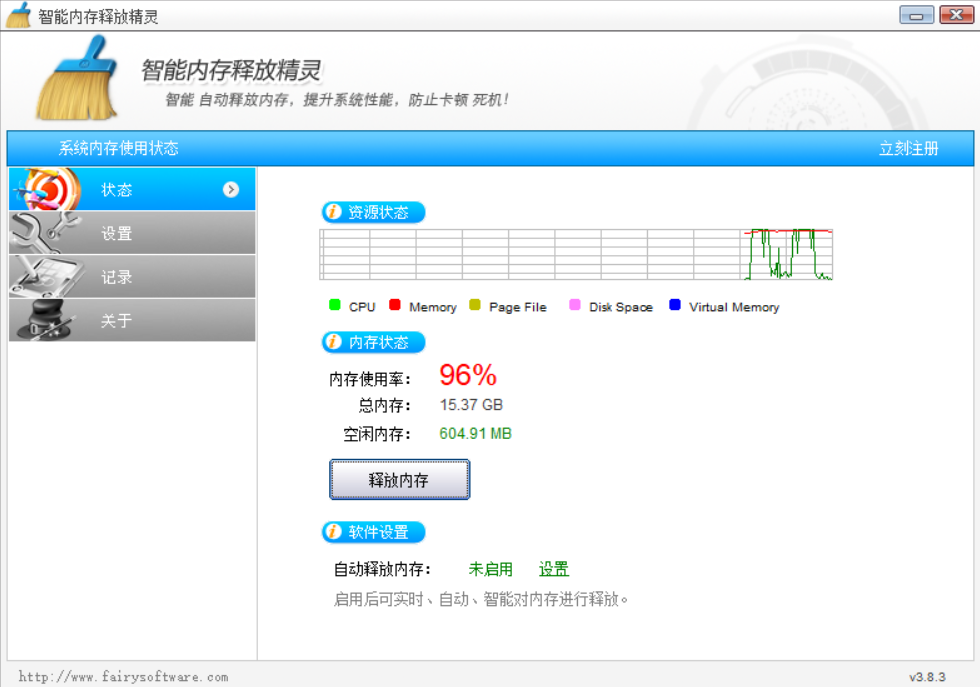Click the info icon on the 资源状态 label
The width and height of the screenshot is (980, 687).
point(335,212)
